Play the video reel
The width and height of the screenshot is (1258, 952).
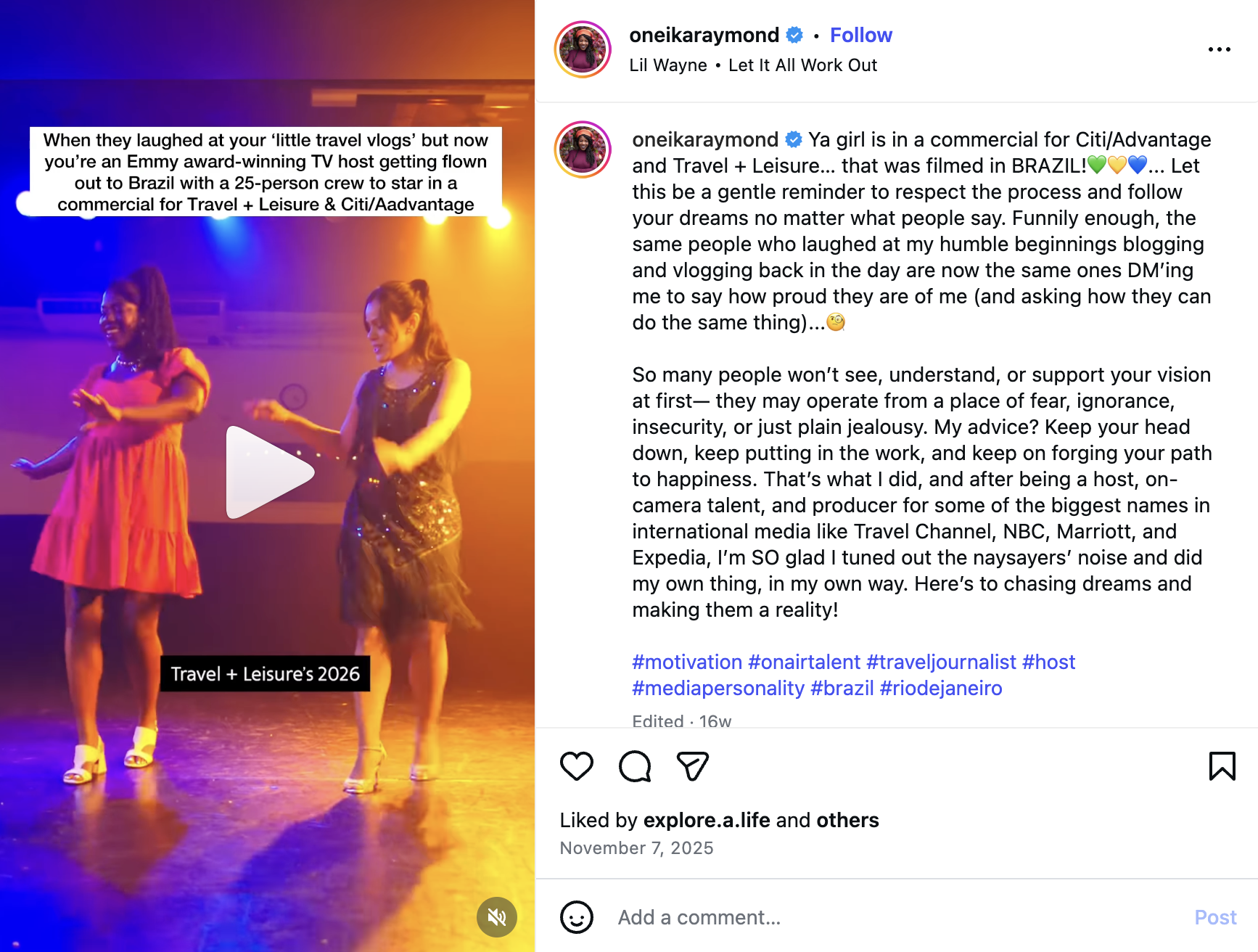pos(268,472)
